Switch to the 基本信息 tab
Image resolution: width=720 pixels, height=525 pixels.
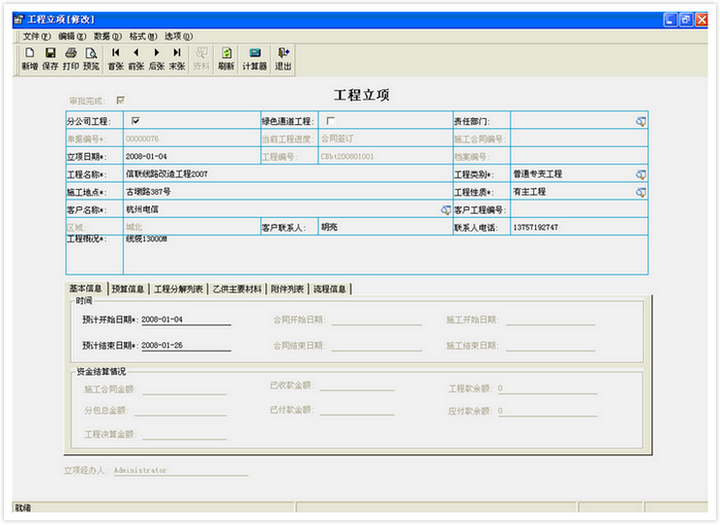tap(85, 288)
